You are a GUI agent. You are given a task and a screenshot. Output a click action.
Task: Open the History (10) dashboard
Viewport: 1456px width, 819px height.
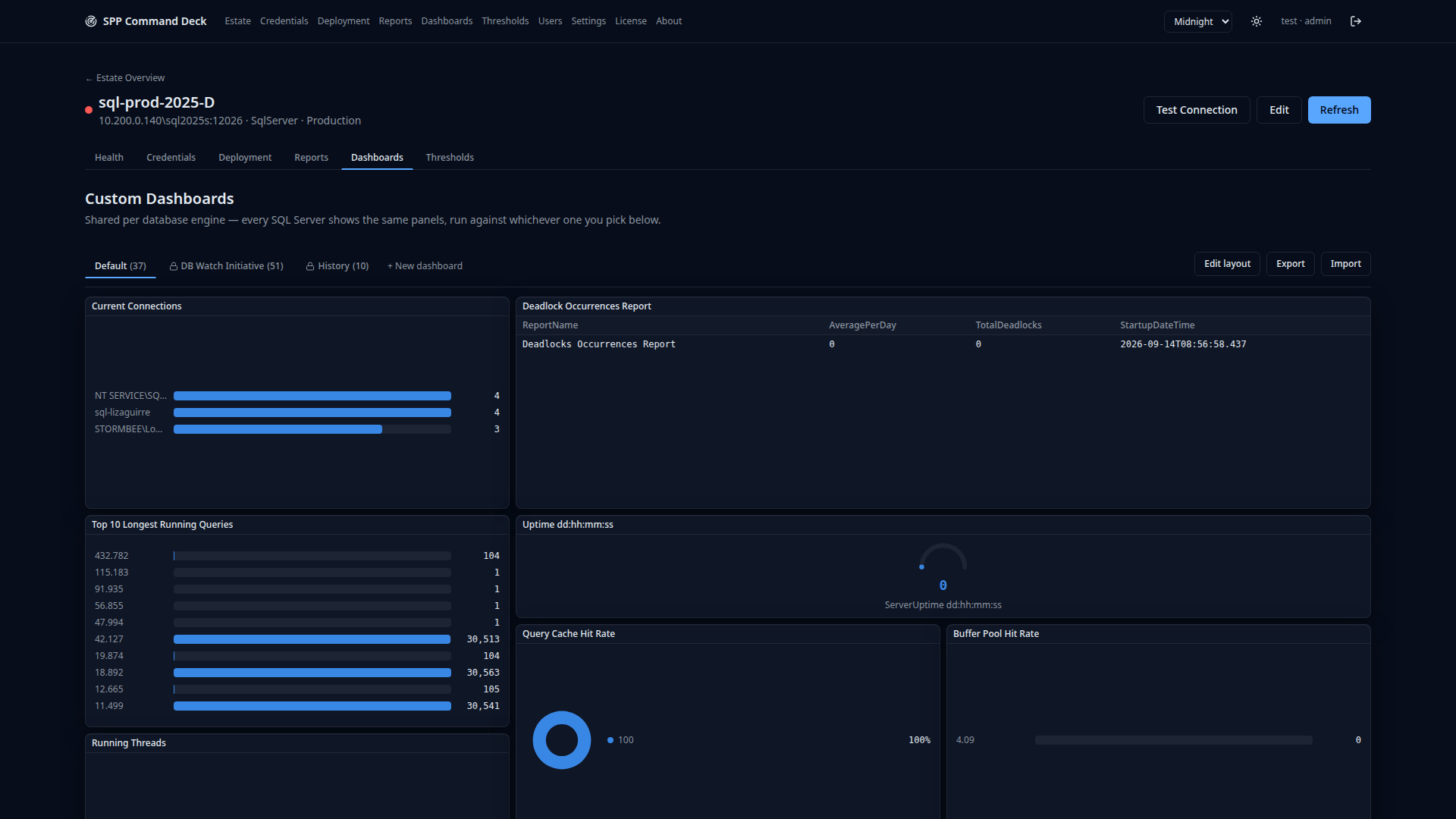click(x=337, y=266)
